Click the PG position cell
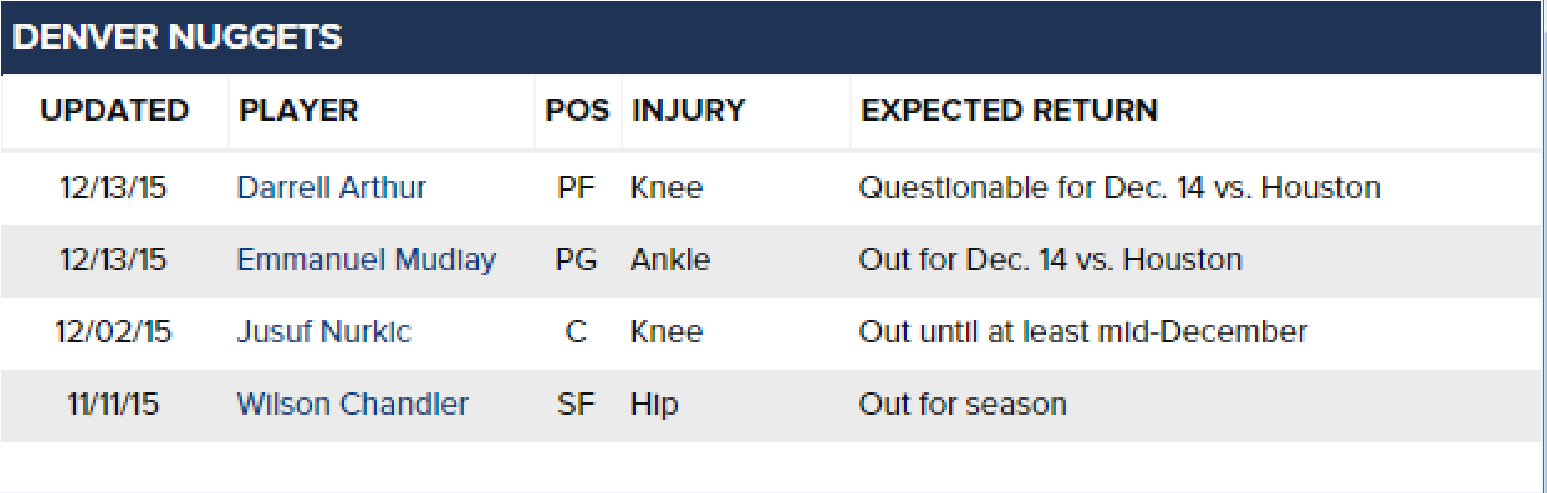The height and width of the screenshot is (493, 1547). pos(577,260)
